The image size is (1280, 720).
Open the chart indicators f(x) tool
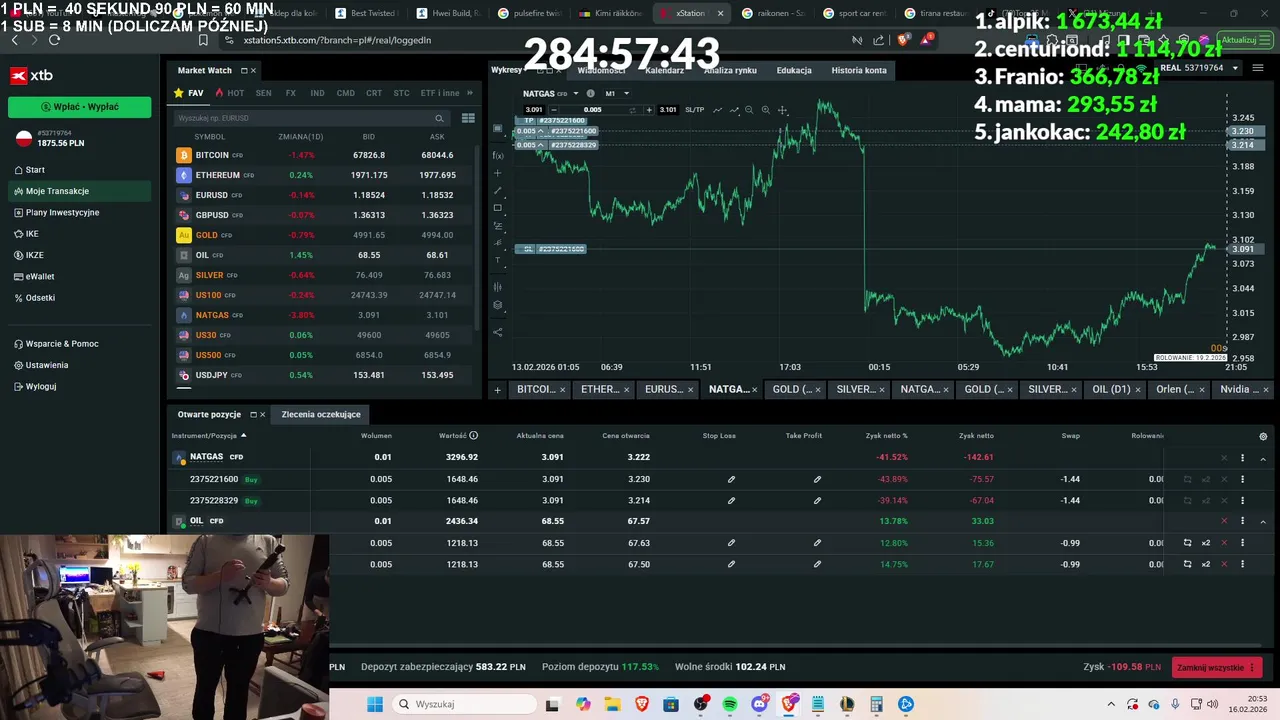click(x=498, y=155)
